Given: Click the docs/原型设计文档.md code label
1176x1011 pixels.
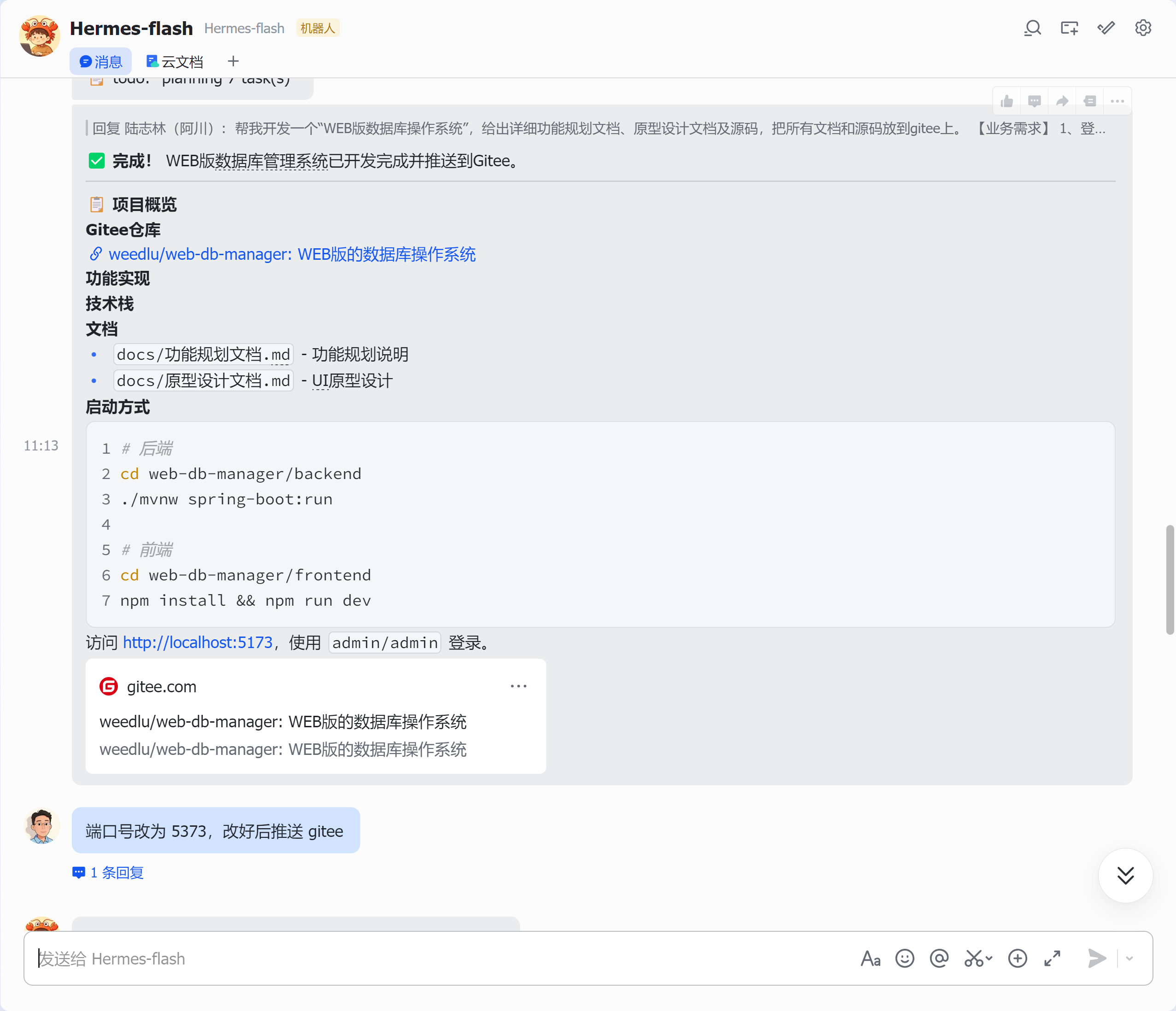Looking at the screenshot, I should (x=203, y=381).
